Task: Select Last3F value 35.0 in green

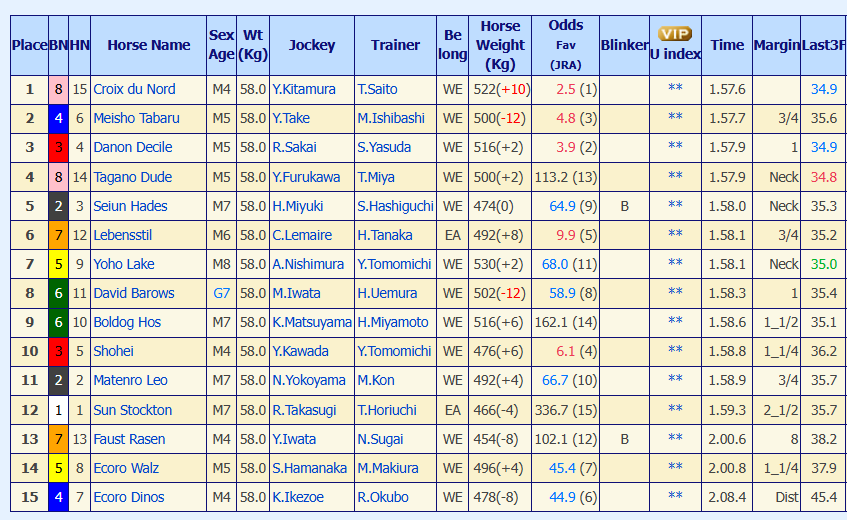Action: point(824,265)
